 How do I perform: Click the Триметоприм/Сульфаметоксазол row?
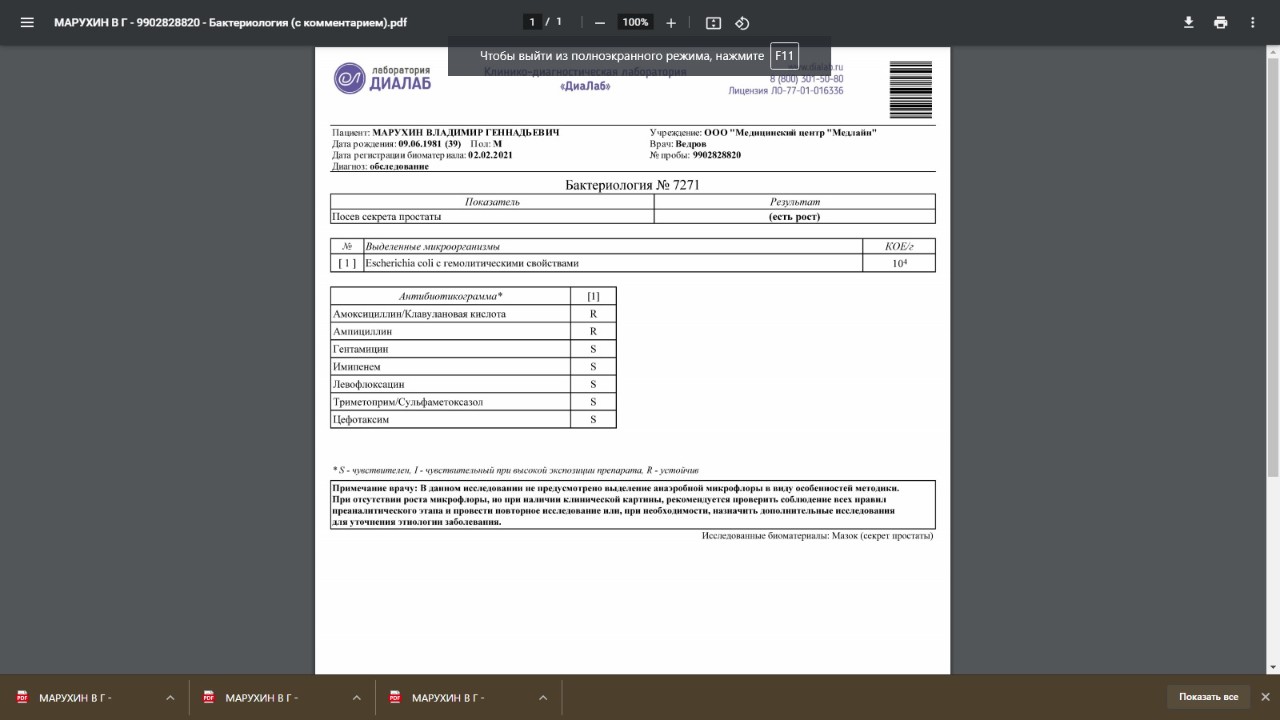pyautogui.click(x=473, y=402)
